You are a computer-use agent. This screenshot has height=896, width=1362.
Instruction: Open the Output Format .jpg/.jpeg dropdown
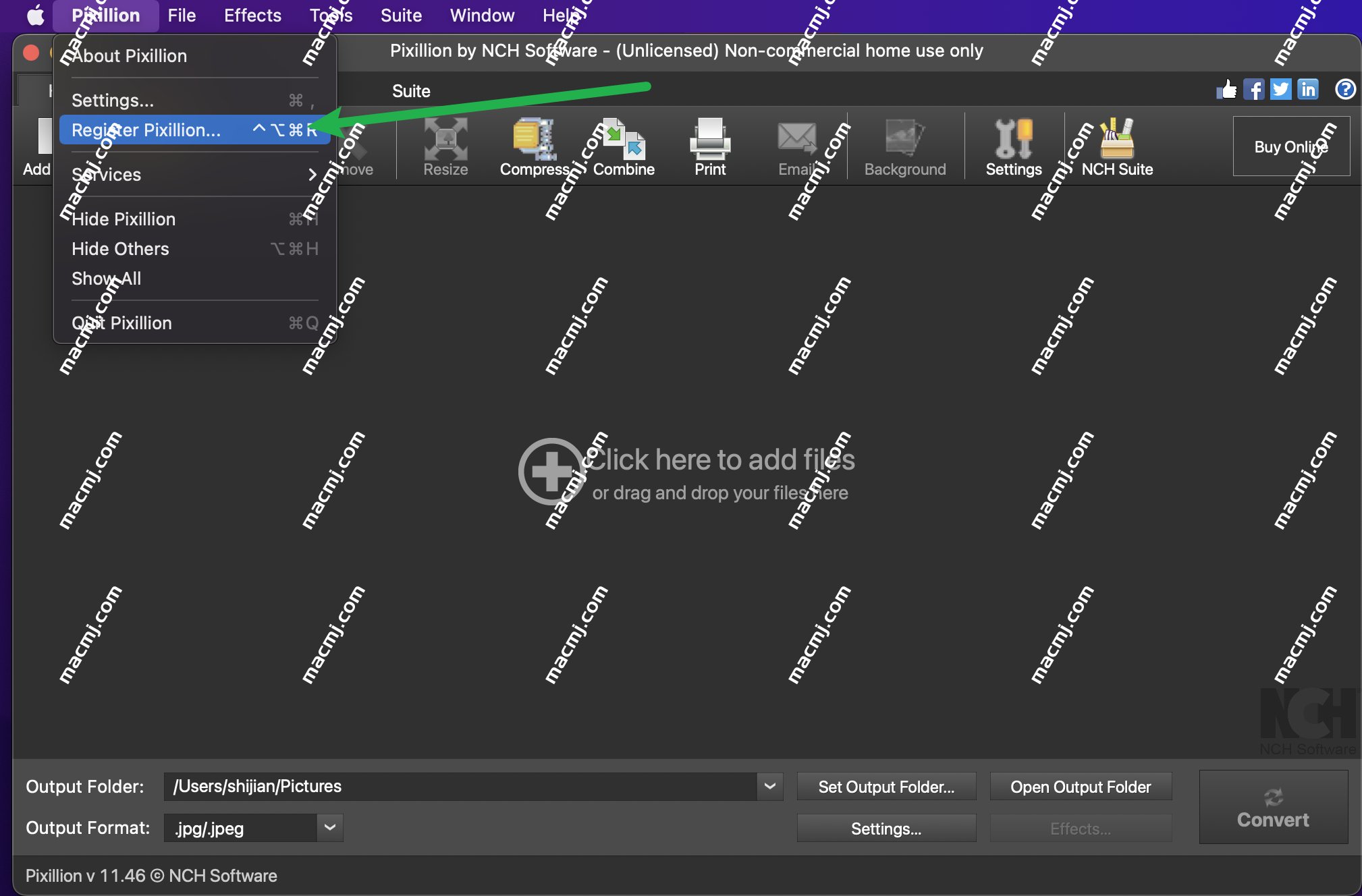(x=253, y=828)
